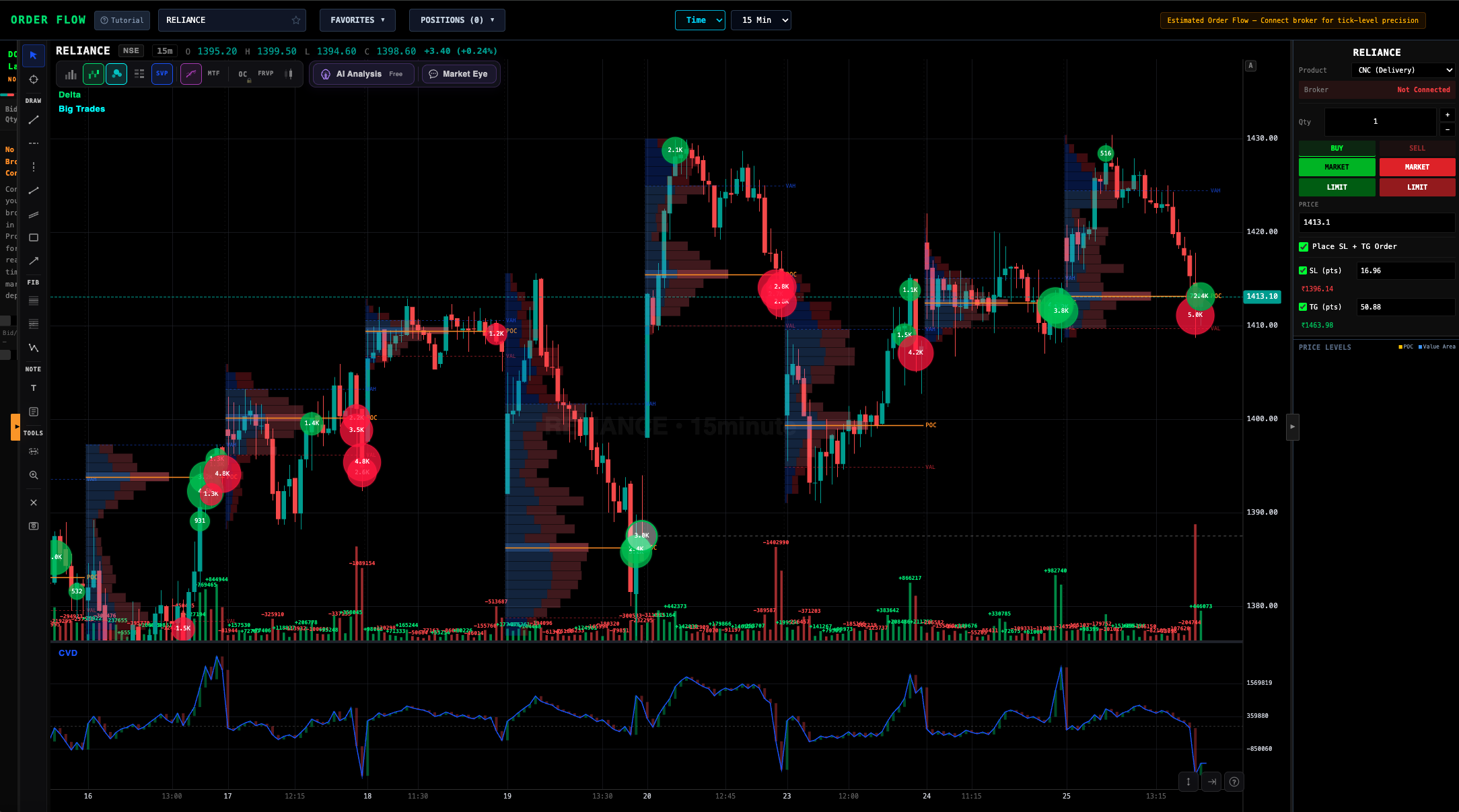The image size is (1459, 812).
Task: Open the POSITIONS (0) menu
Action: pos(457,20)
